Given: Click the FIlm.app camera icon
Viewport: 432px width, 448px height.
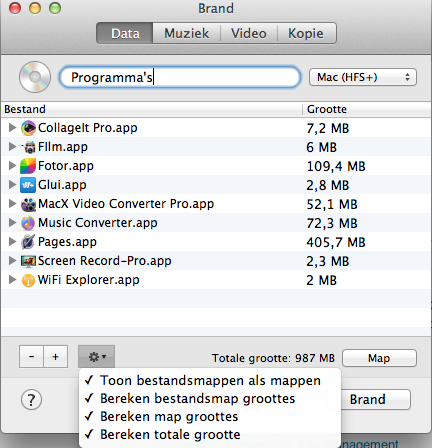Looking at the screenshot, I should pyautogui.click(x=29, y=147).
